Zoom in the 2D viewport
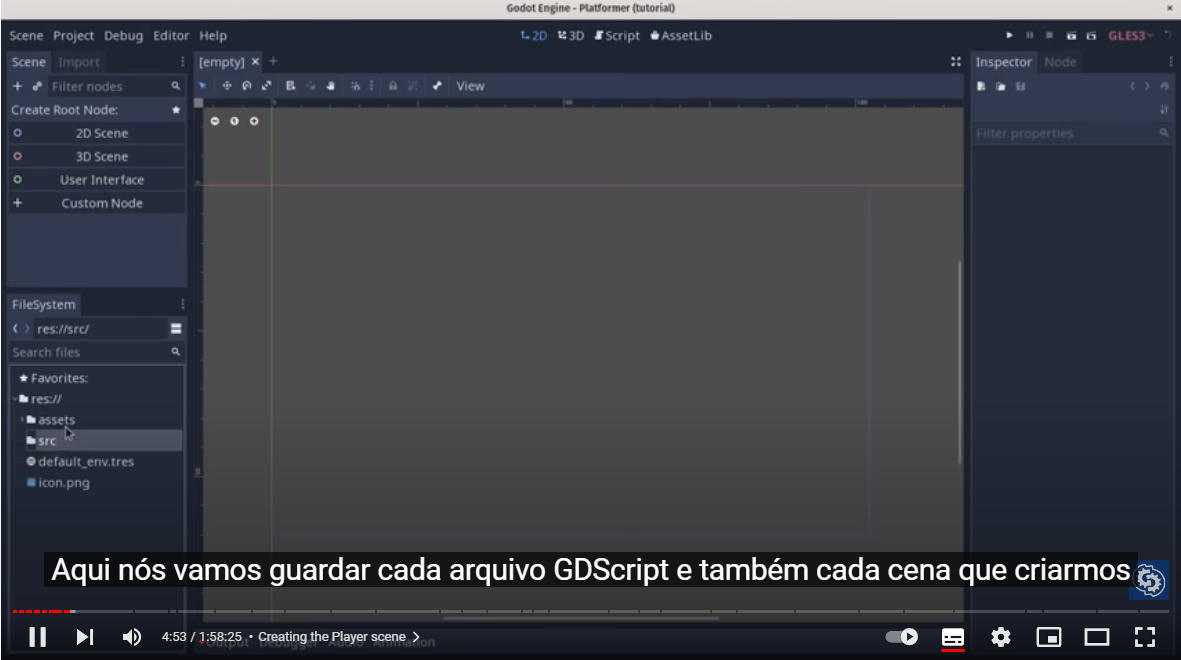The image size is (1181, 660). click(x=254, y=121)
